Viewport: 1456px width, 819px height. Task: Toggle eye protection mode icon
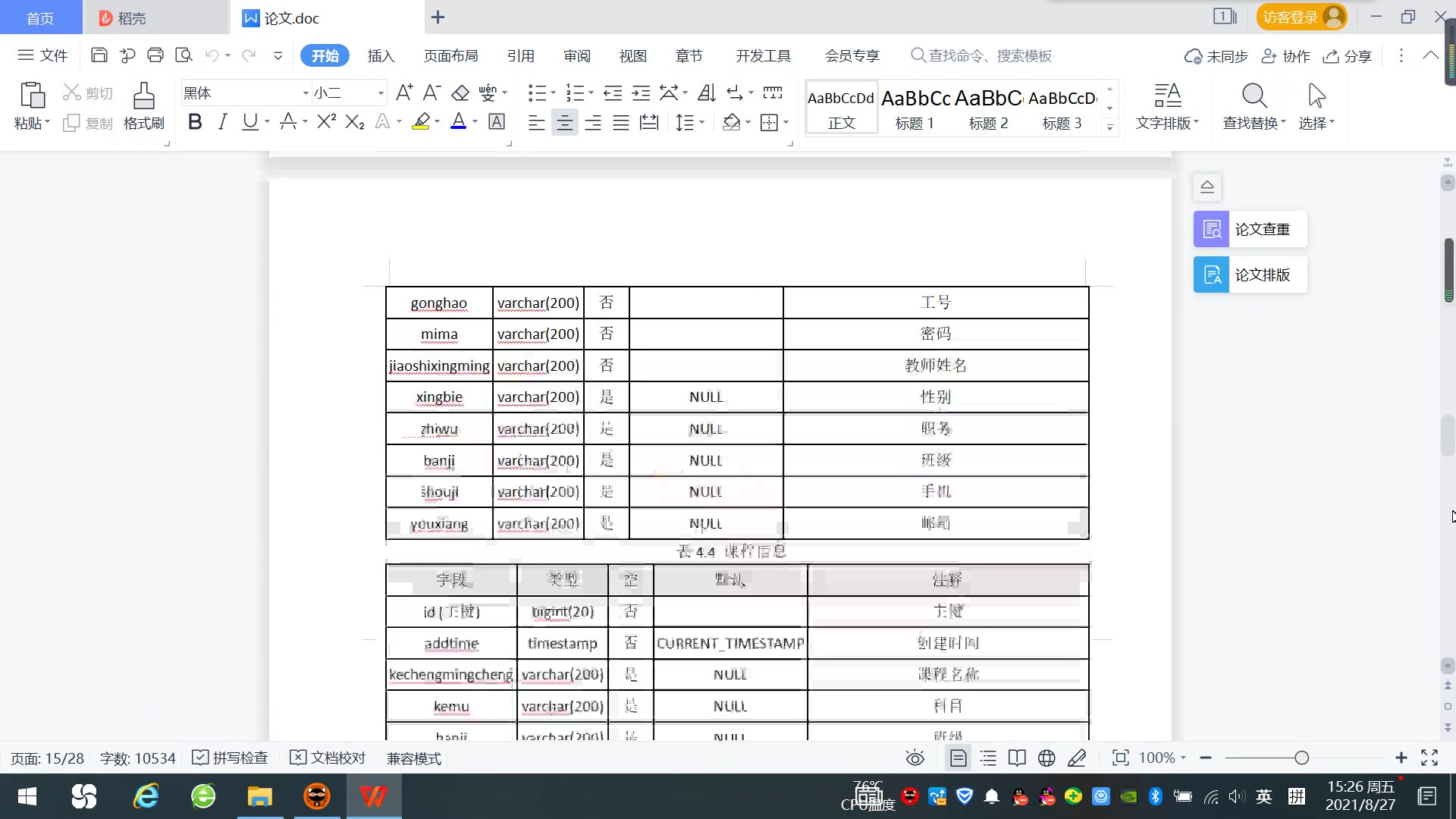915,758
